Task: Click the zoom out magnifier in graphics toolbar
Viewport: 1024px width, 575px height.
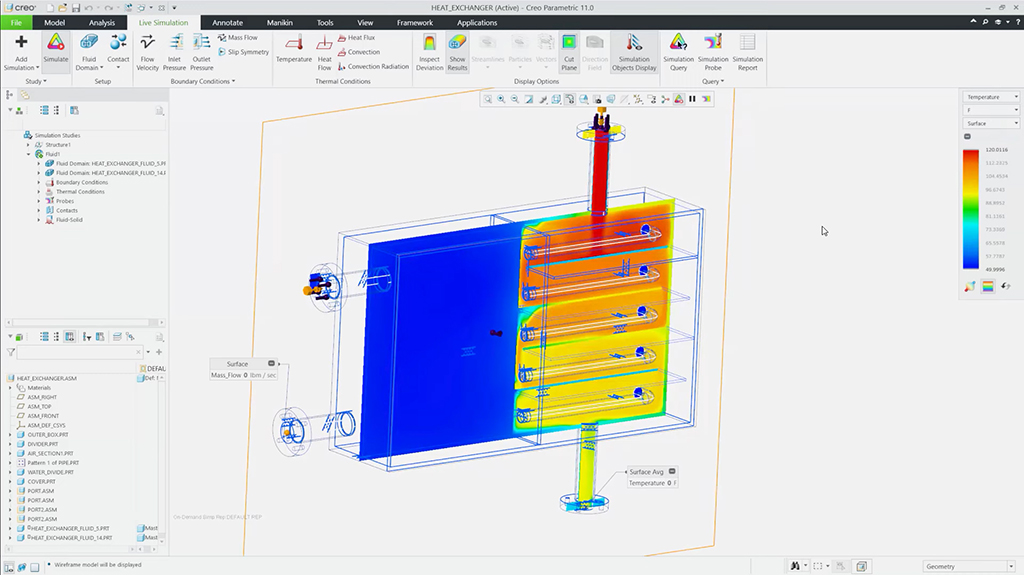Action: [x=515, y=99]
